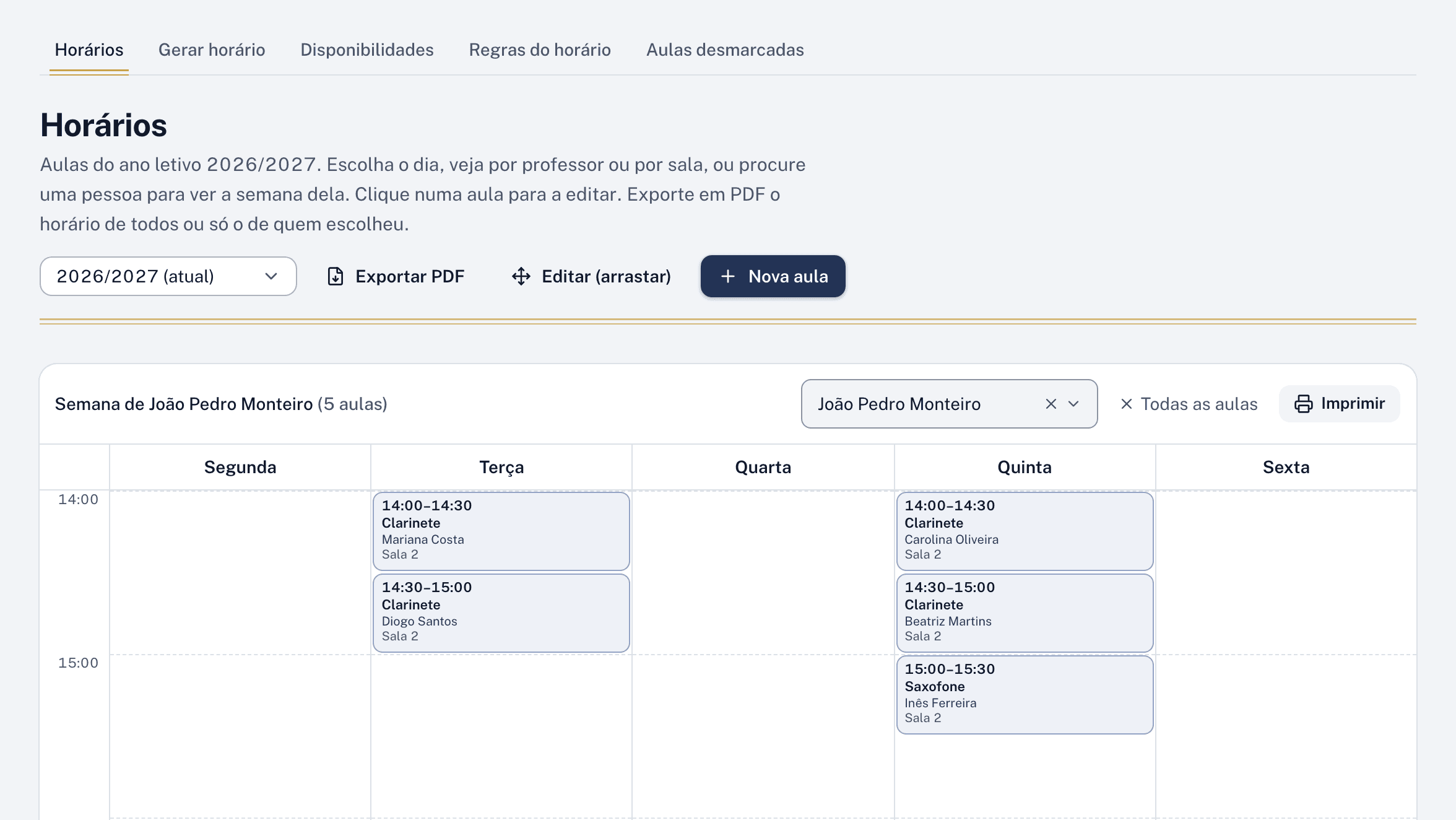Screen dimensions: 1456x820
Task: Click the Semana de João Pedro Monteiro title
Action: tap(221, 404)
